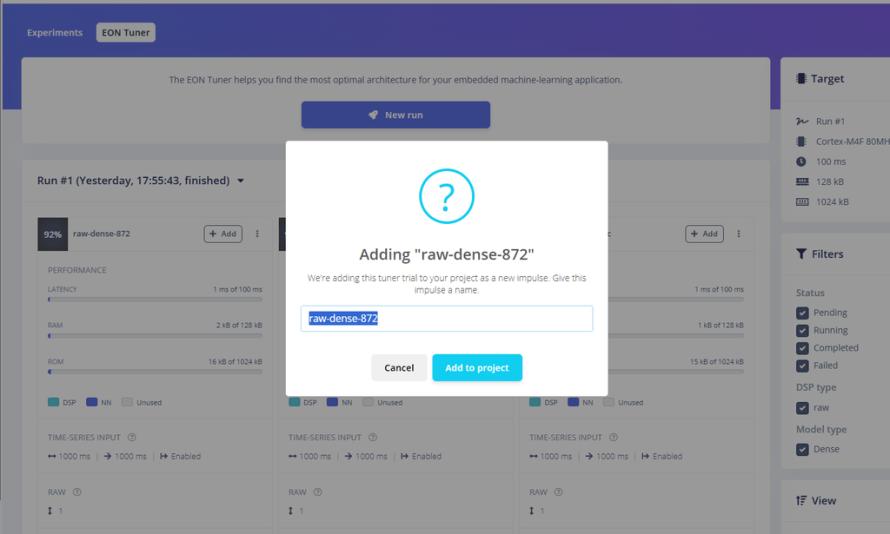Screen dimensions: 890x534
Task: Click the impulse name input field
Action: pyautogui.click(x=447, y=318)
